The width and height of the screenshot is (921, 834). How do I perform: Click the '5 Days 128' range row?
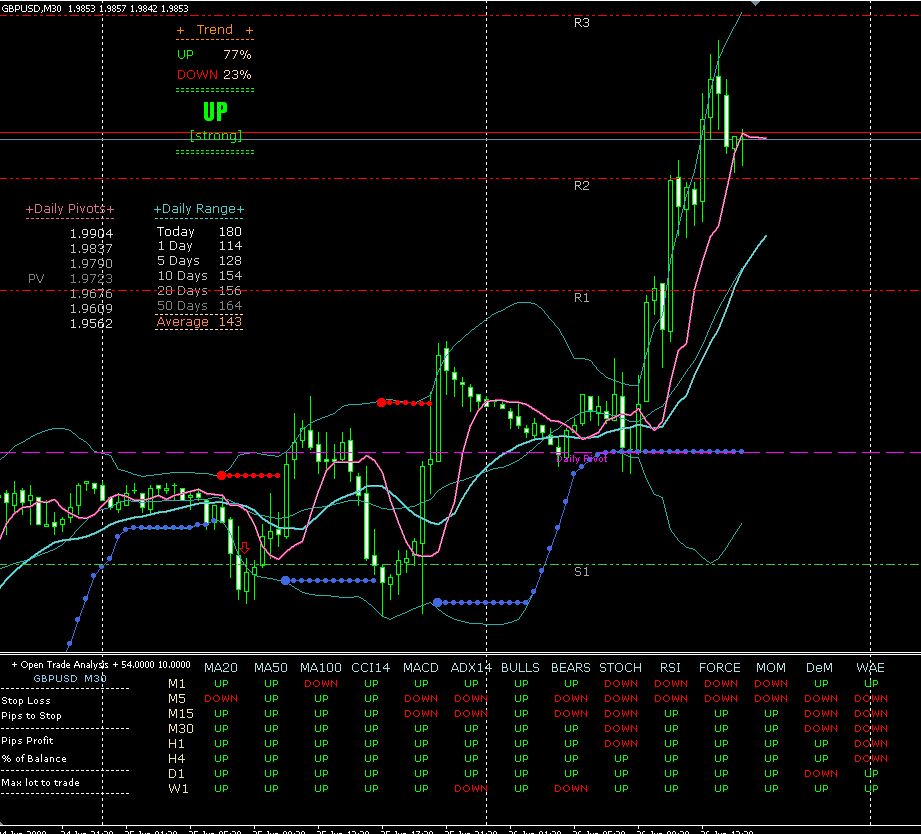click(x=199, y=261)
